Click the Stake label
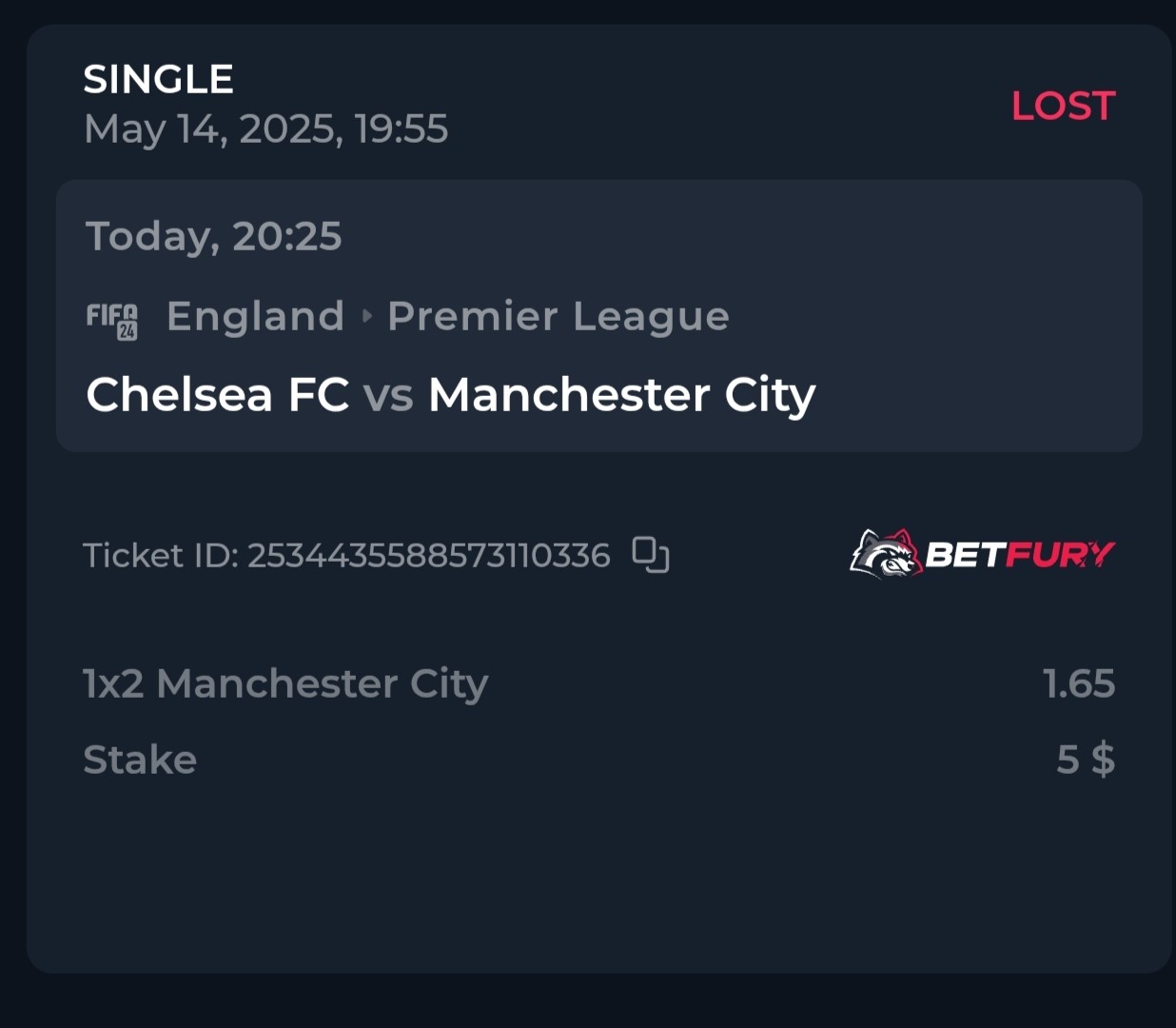This screenshot has width=1176, height=1028. 140,760
